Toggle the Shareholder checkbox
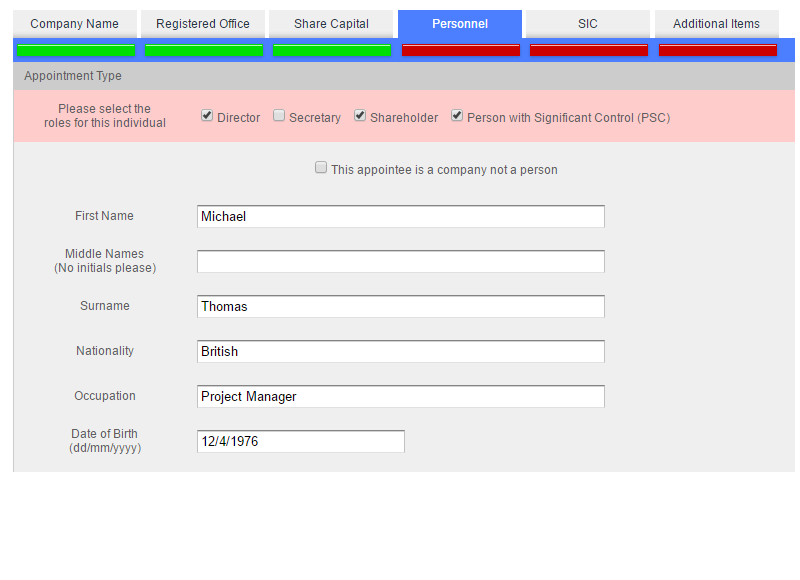The width and height of the screenshot is (800, 580). 360,116
